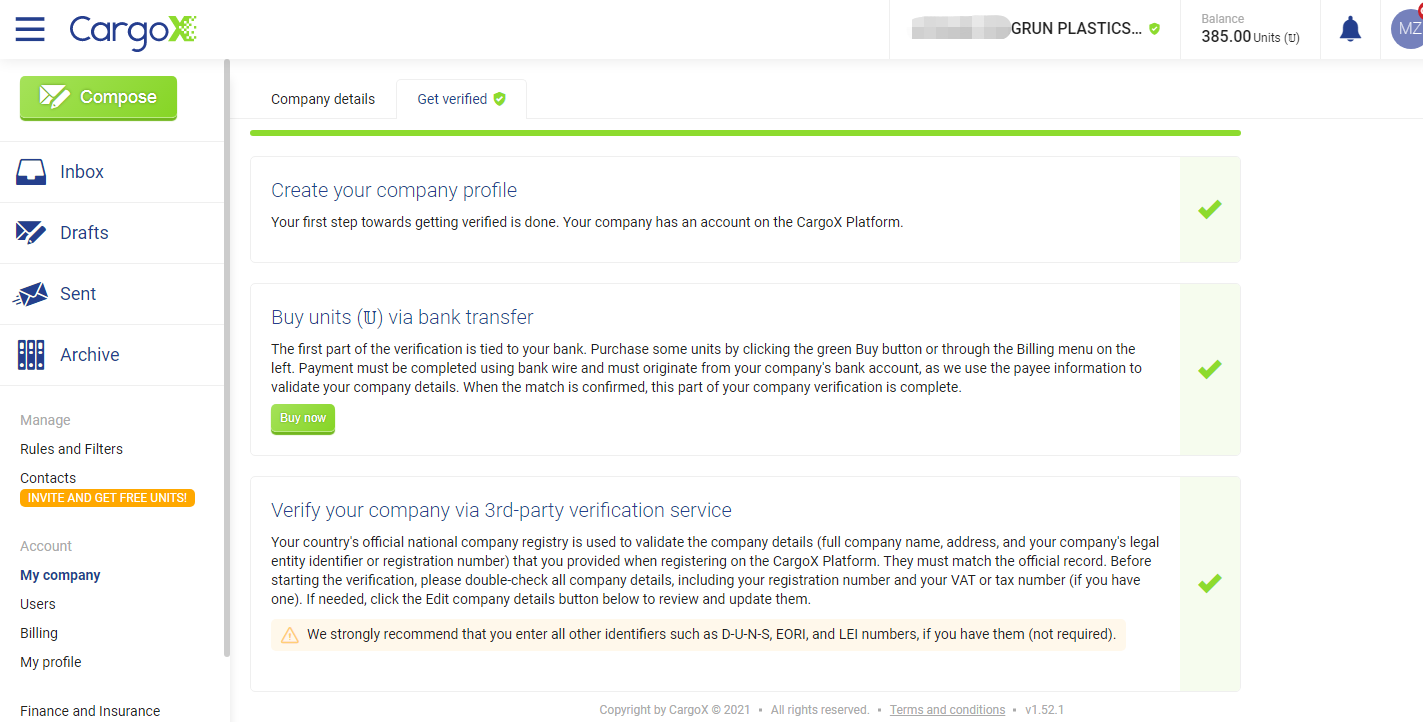The width and height of the screenshot is (1423, 722).
Task: Click the Archive binders icon
Action: click(x=31, y=355)
